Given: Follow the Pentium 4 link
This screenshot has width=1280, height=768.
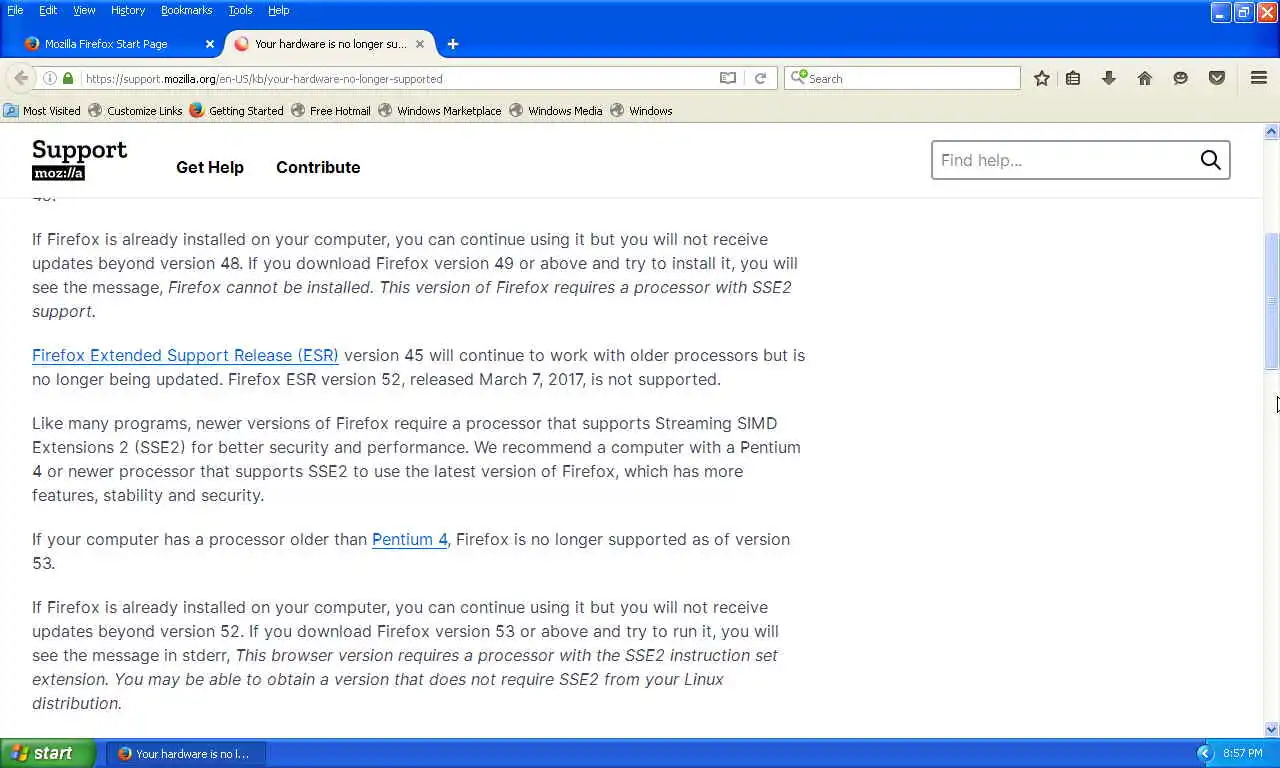Looking at the screenshot, I should coord(410,539).
